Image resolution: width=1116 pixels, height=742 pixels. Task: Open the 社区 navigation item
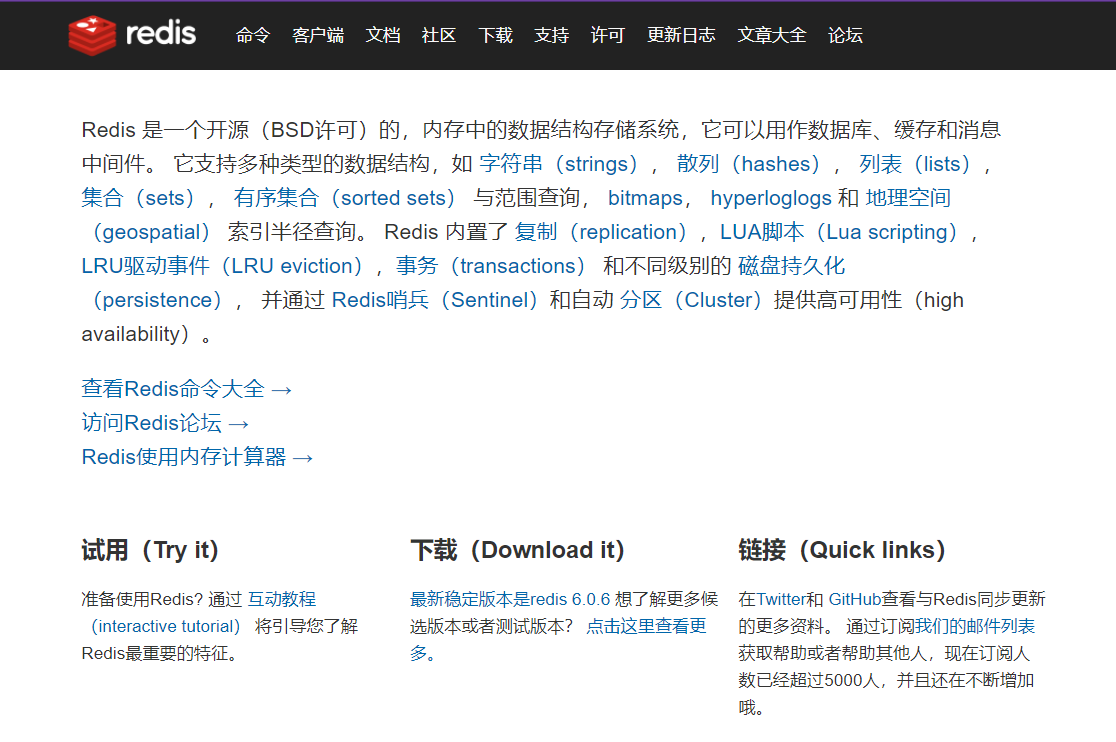(x=438, y=35)
